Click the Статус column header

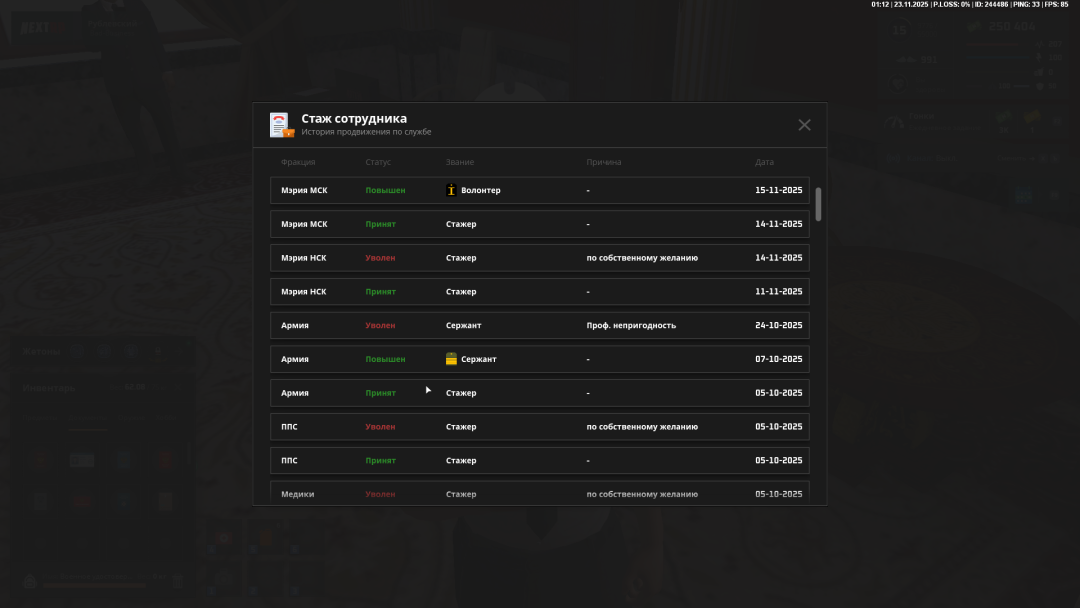[378, 162]
